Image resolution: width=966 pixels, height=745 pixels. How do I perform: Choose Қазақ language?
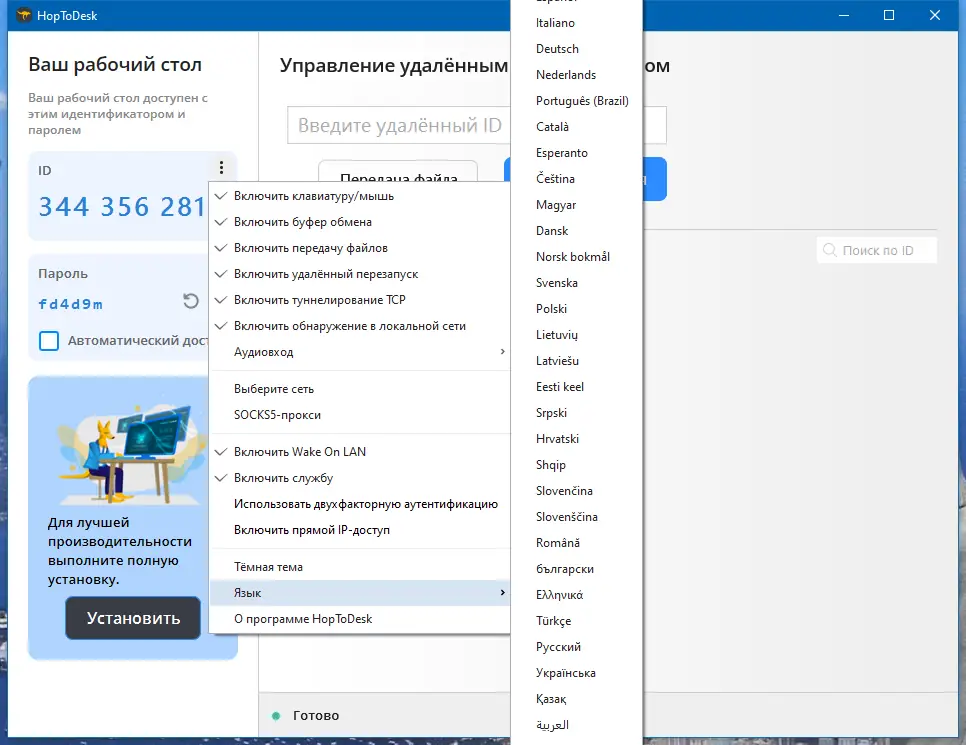(577, 699)
